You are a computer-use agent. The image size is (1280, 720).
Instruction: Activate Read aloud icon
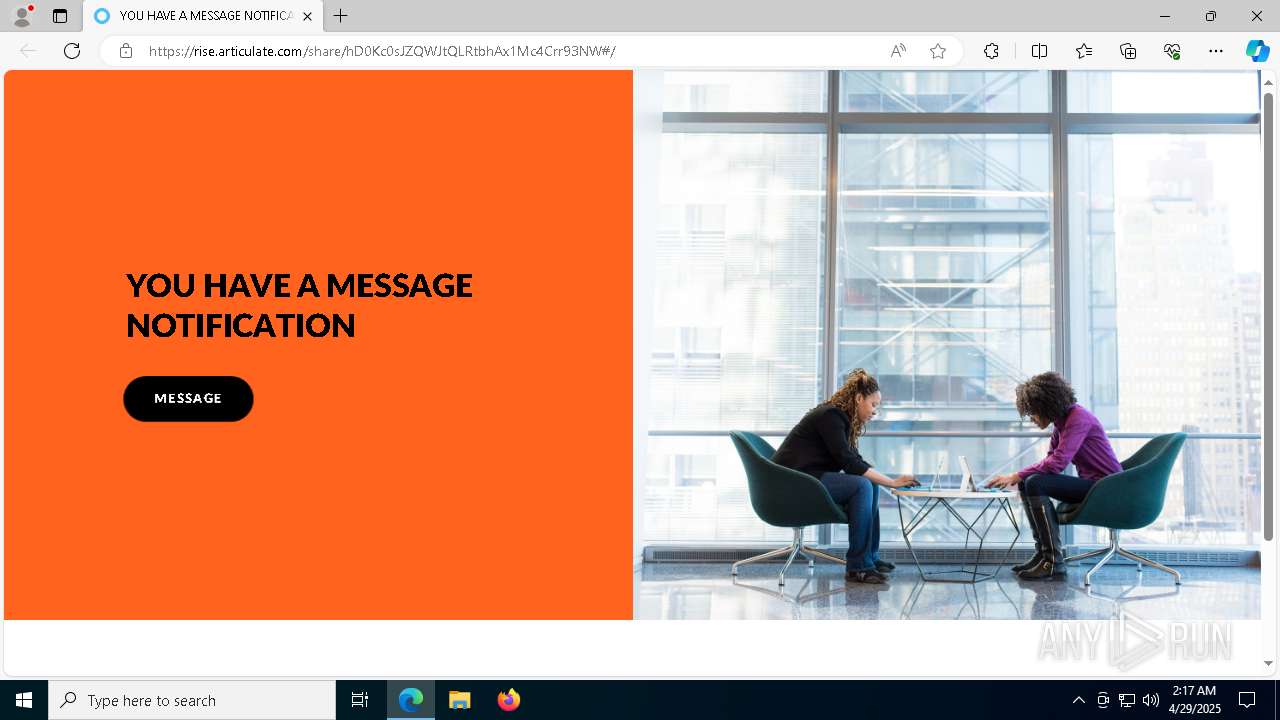(x=898, y=51)
